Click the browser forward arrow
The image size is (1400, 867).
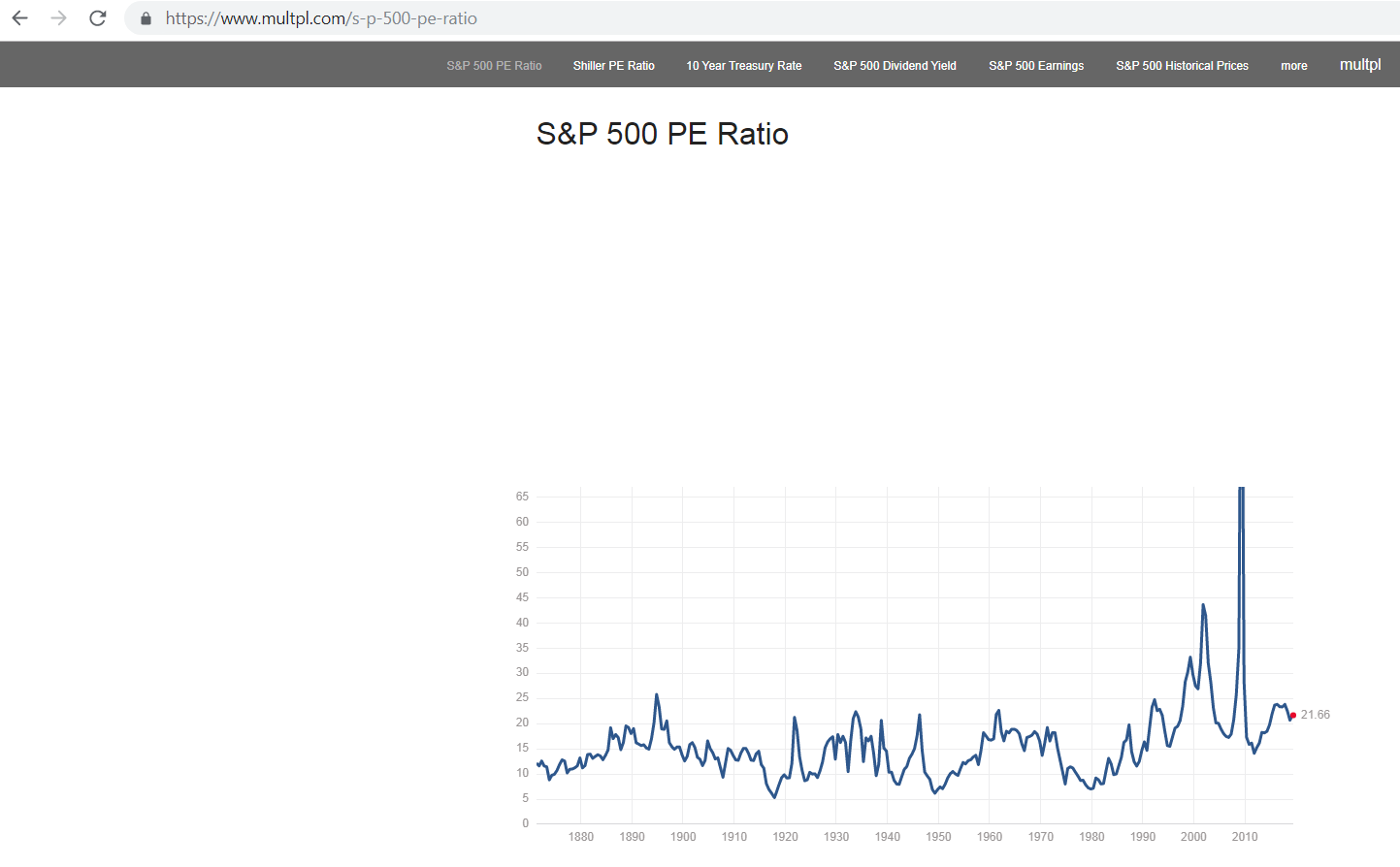[58, 18]
